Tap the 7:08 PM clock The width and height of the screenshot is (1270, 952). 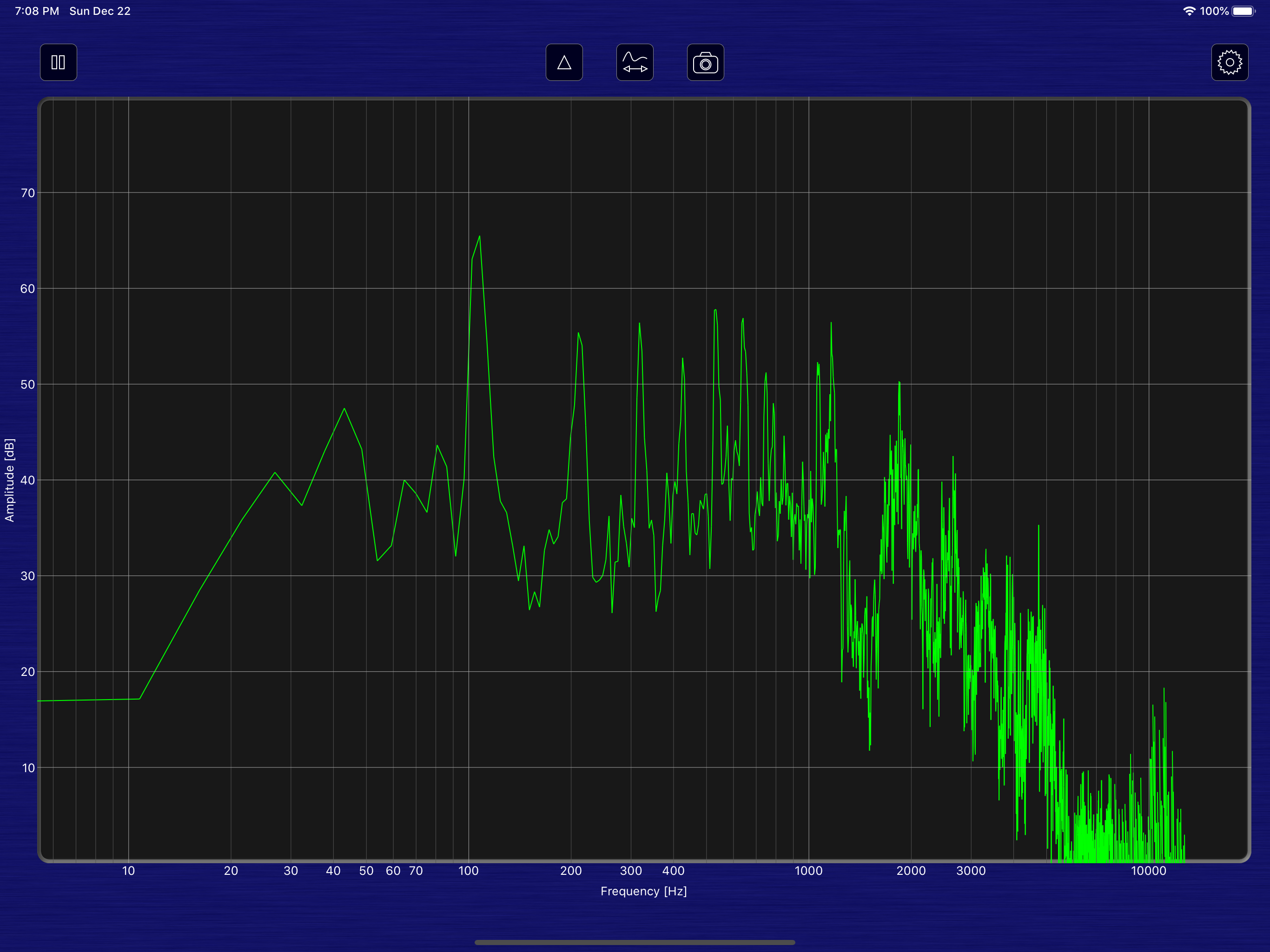pos(37,11)
